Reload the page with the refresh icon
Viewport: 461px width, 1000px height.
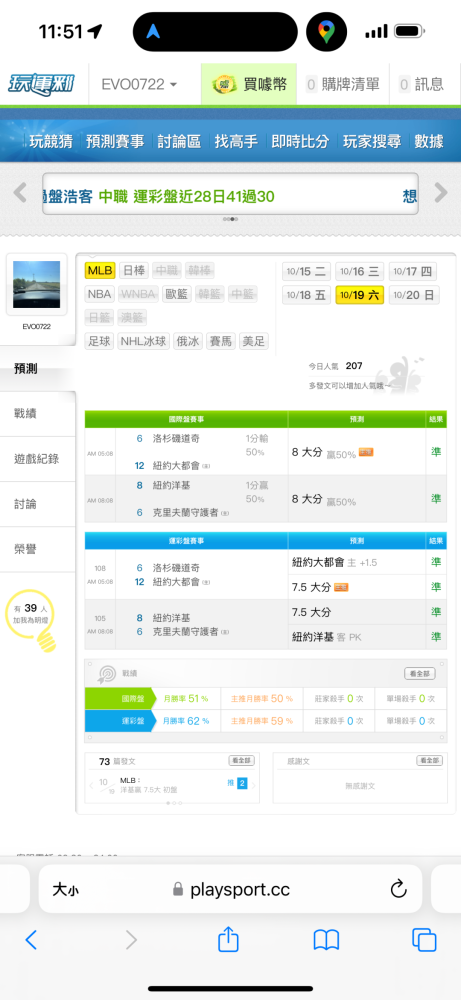(399, 889)
